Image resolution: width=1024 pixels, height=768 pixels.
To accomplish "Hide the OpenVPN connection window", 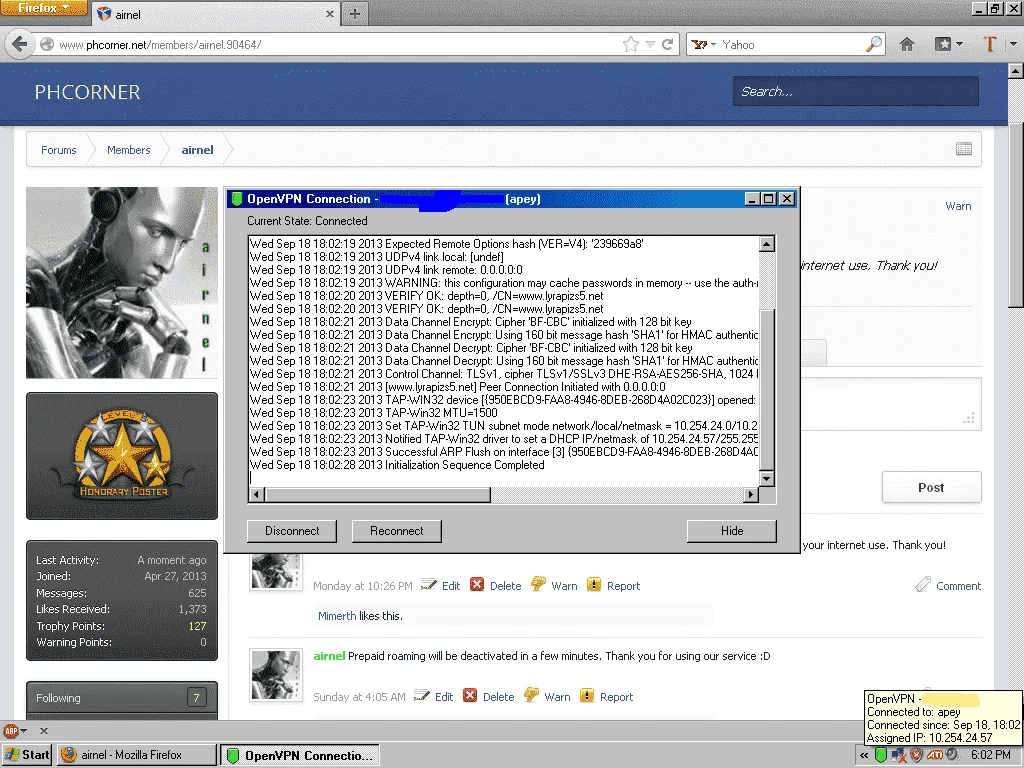I will [731, 531].
